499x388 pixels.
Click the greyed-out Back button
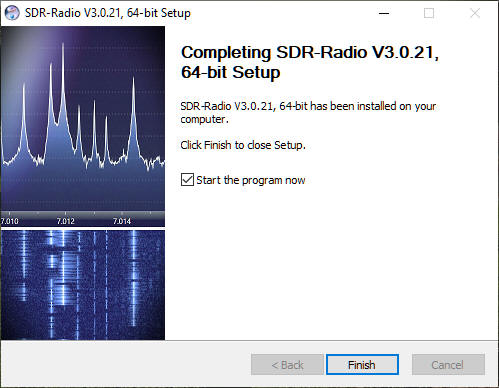(x=287, y=365)
